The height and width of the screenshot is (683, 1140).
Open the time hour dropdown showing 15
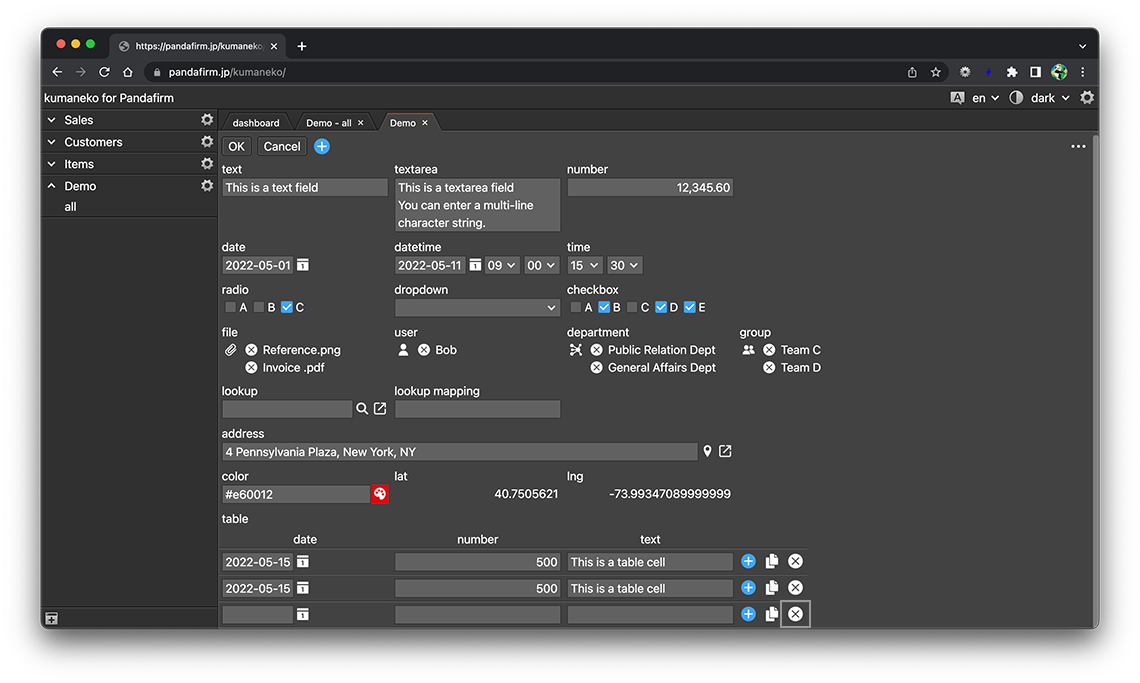coord(584,266)
